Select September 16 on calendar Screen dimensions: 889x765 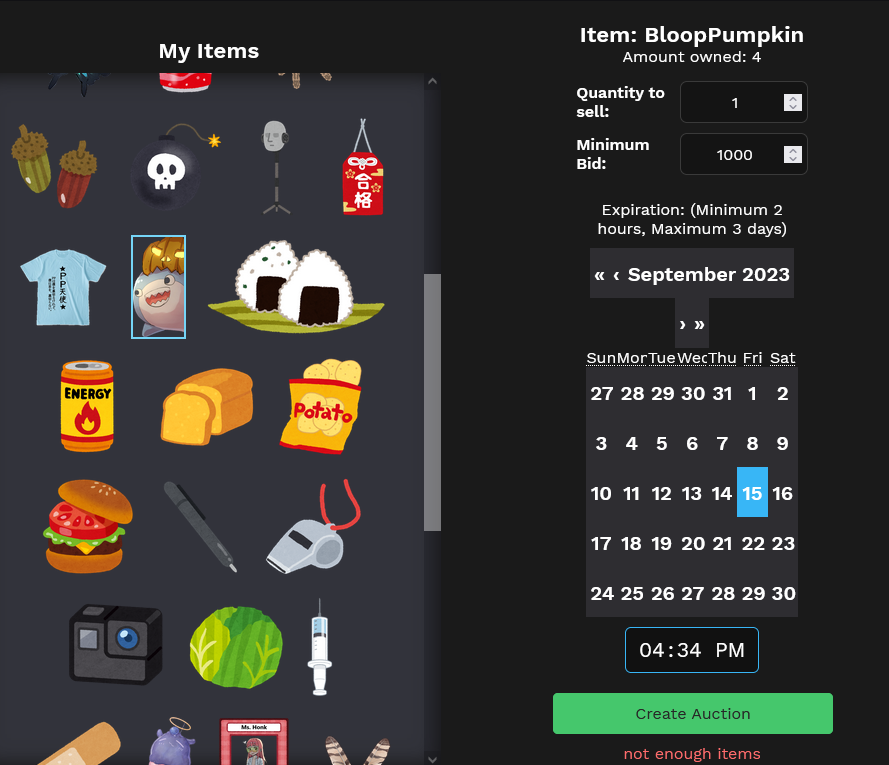pos(782,493)
